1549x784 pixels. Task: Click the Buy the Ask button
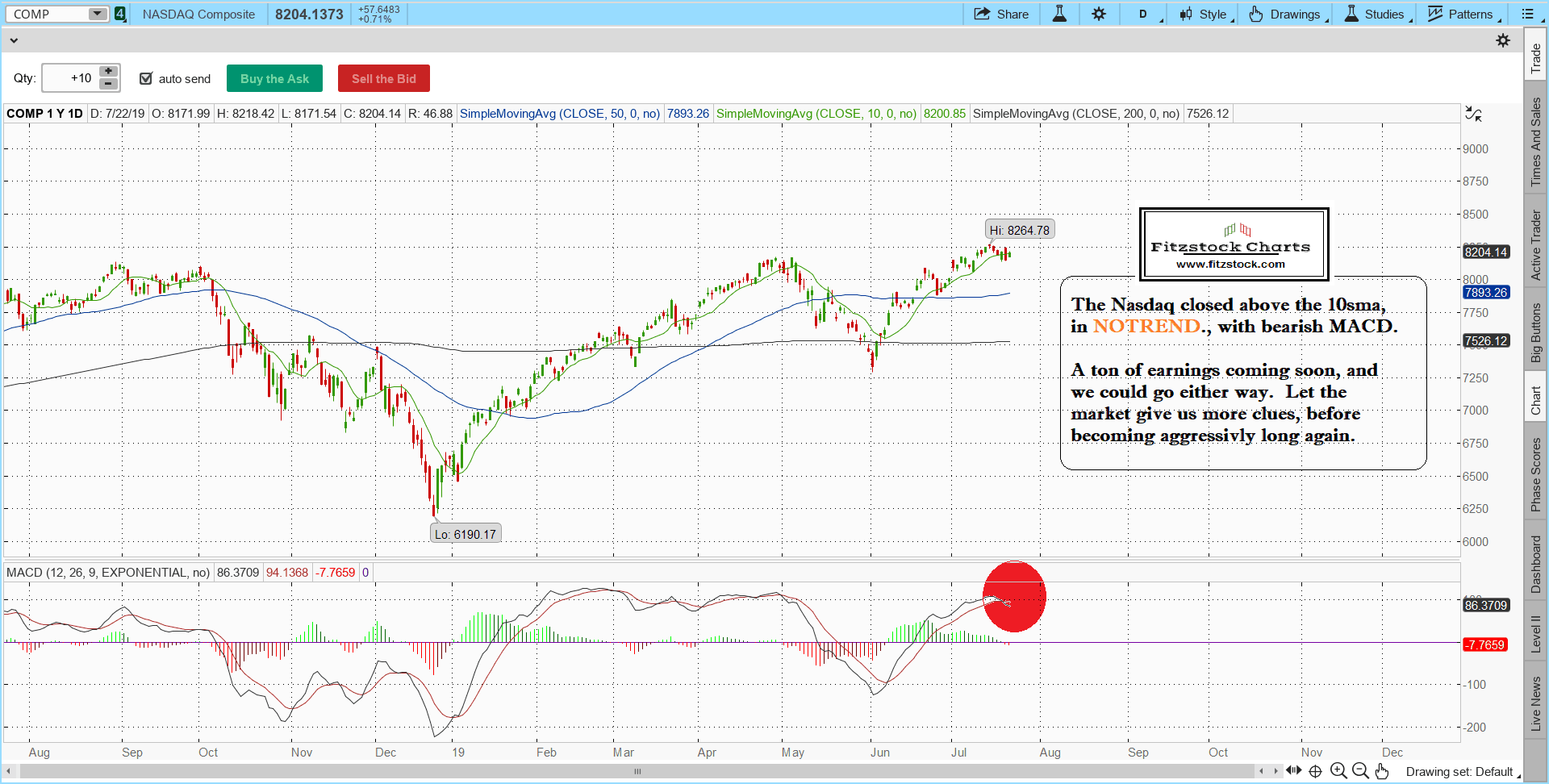pos(274,78)
